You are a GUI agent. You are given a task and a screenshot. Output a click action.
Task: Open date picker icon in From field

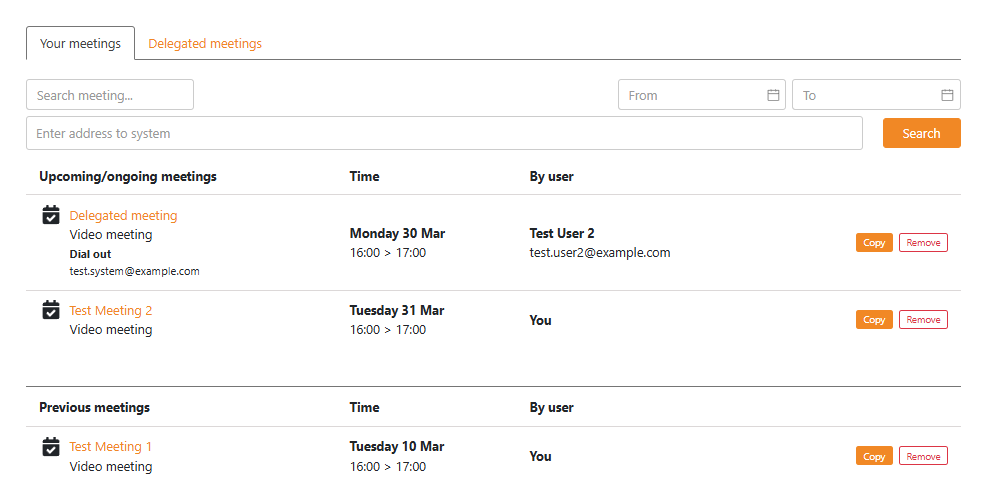[x=773, y=95]
